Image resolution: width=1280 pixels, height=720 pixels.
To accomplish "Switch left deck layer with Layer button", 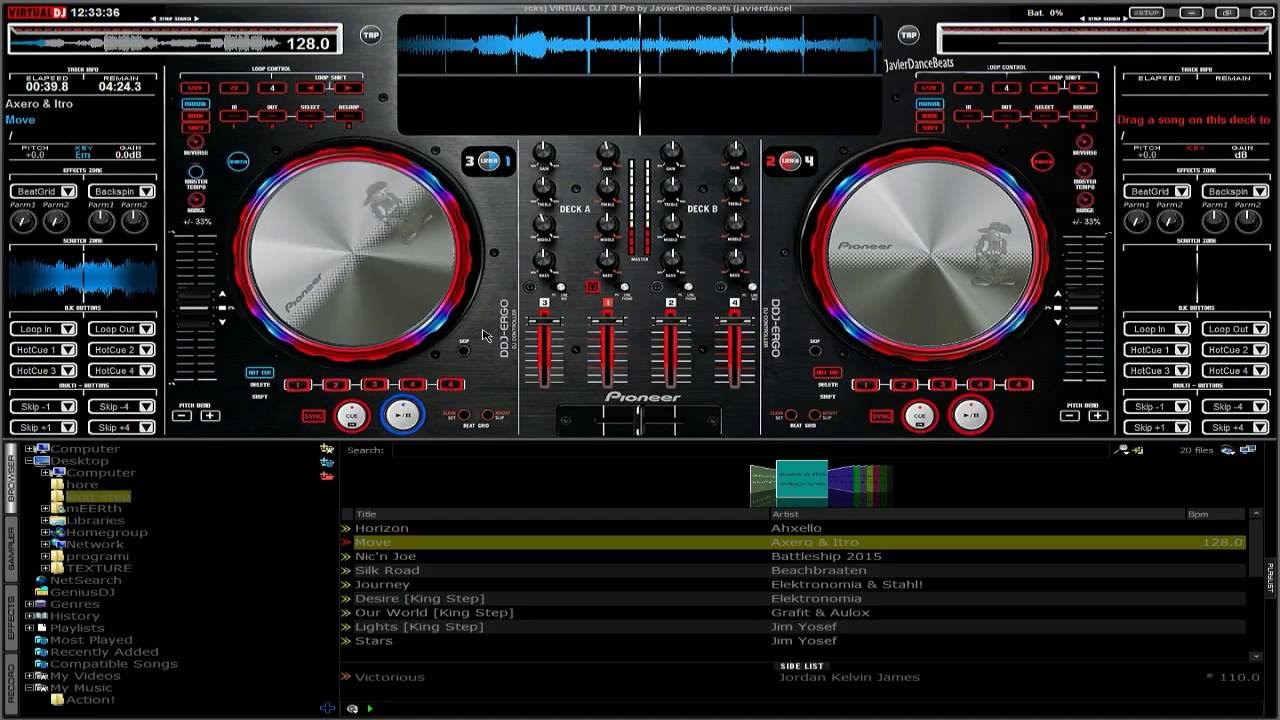I will click(488, 160).
